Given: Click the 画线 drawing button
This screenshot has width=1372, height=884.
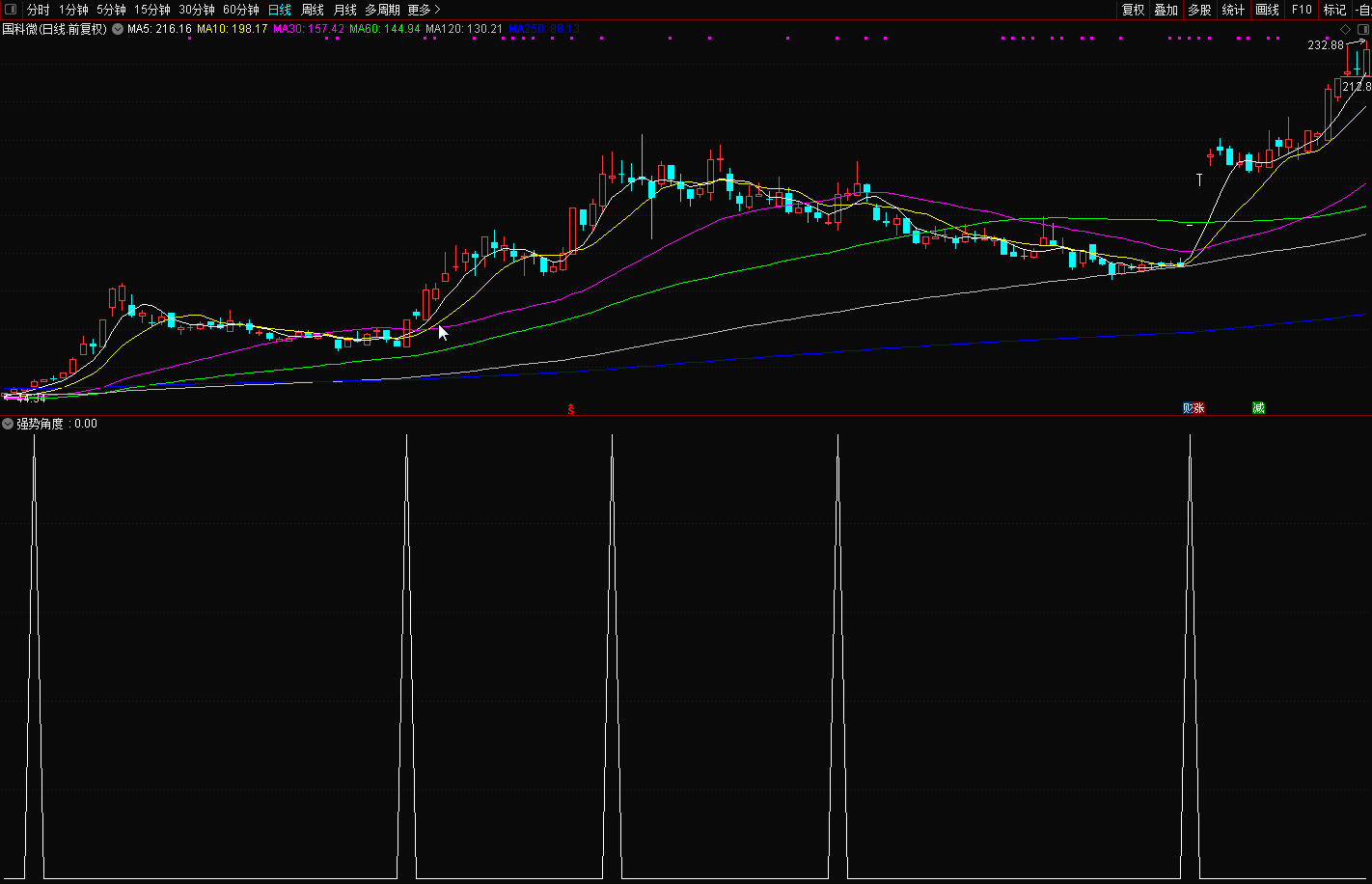Looking at the screenshot, I should 1267,10.
